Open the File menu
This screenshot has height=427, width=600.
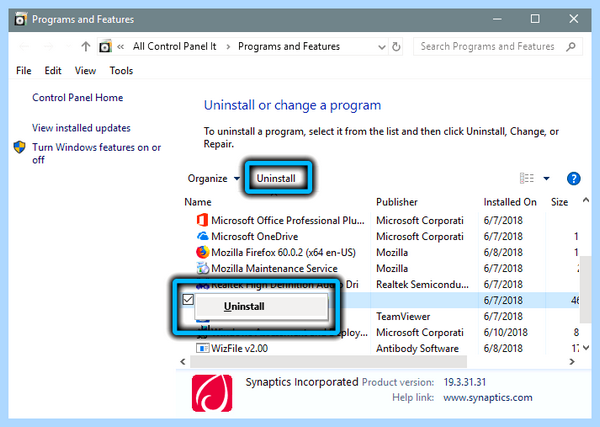(x=24, y=71)
